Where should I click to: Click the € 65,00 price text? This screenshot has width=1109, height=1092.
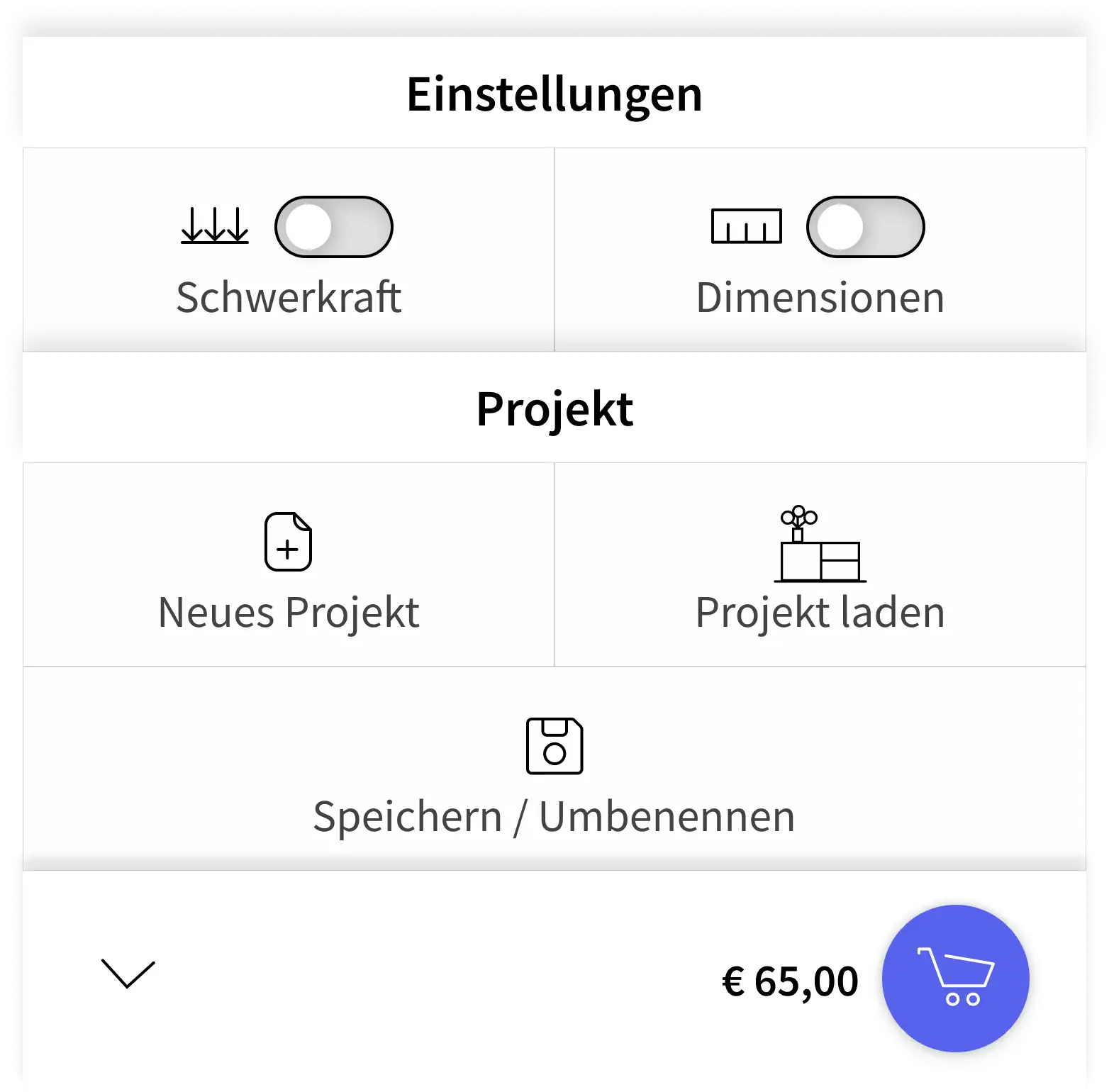(790, 981)
